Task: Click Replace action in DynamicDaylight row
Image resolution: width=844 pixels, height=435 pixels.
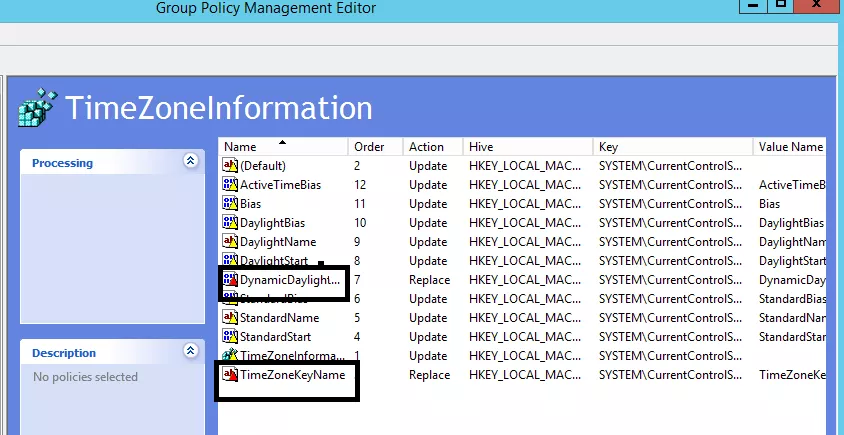Action: (429, 280)
